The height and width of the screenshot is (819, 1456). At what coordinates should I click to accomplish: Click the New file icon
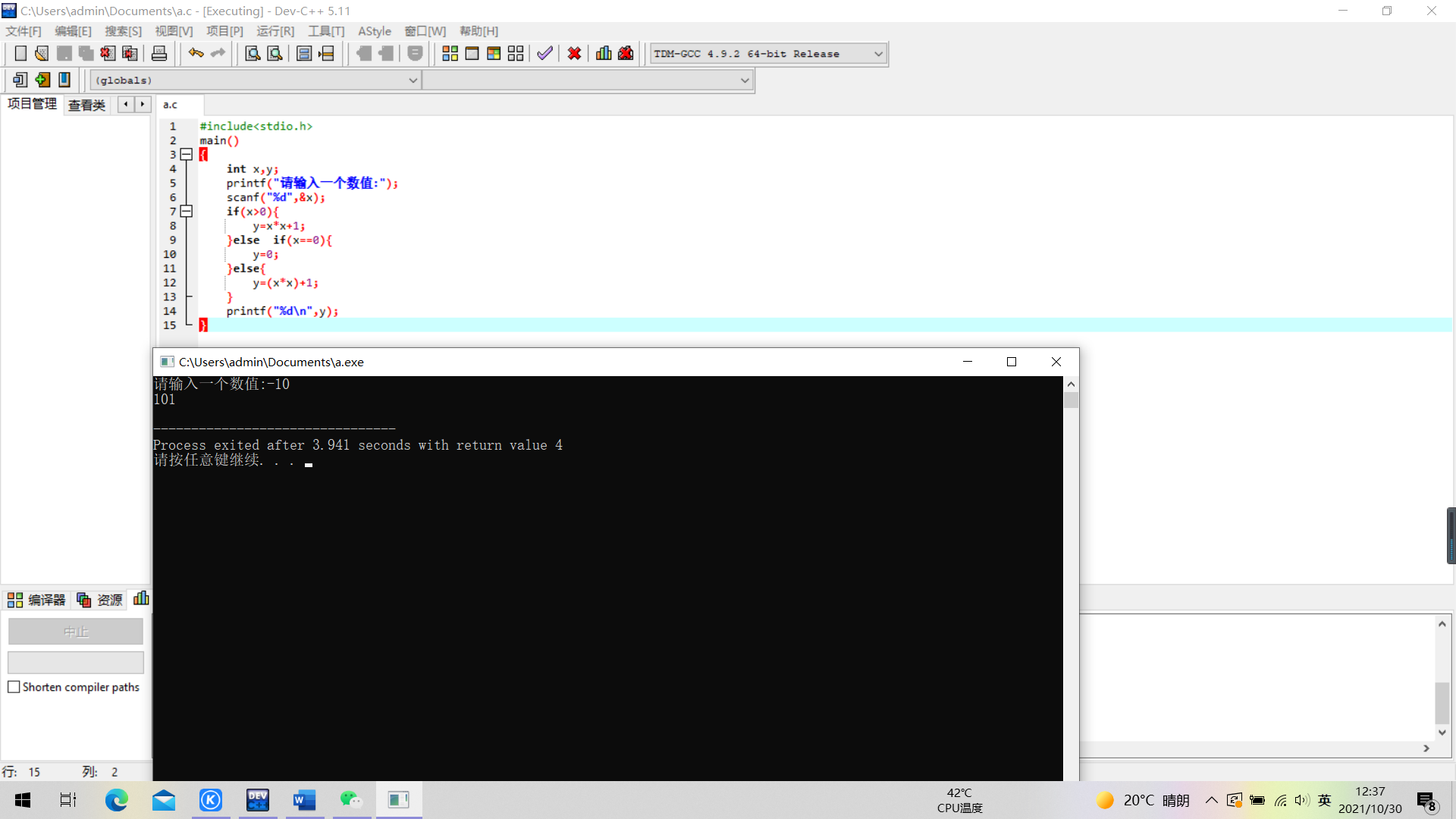20,54
